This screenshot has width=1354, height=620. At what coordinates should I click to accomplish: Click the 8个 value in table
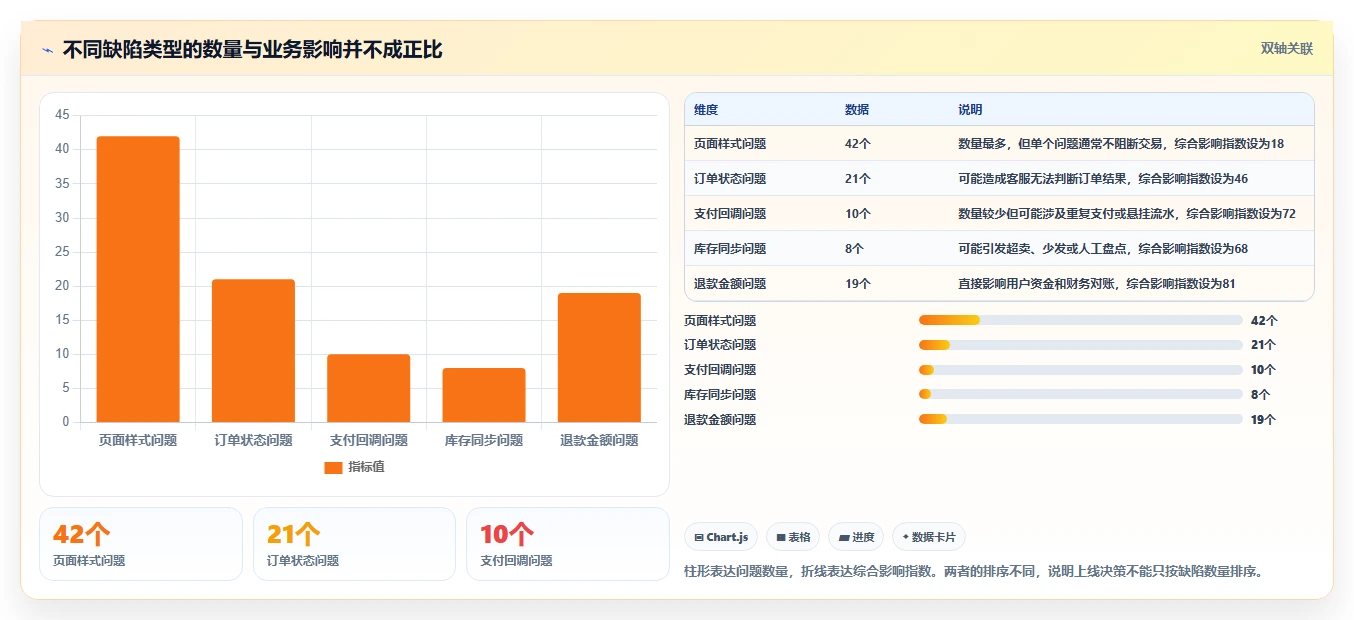pyautogui.click(x=854, y=249)
